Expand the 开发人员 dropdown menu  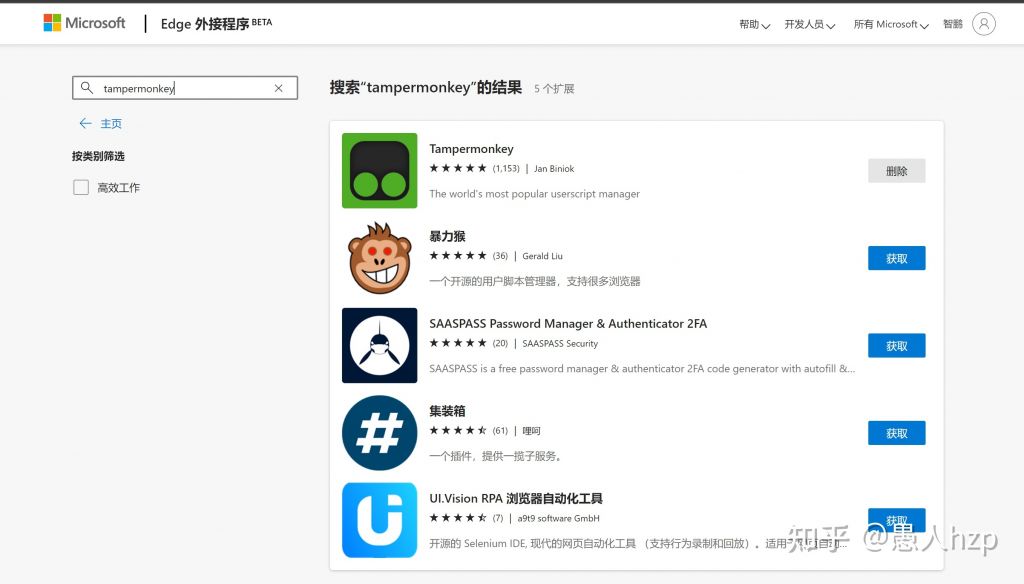(809, 25)
